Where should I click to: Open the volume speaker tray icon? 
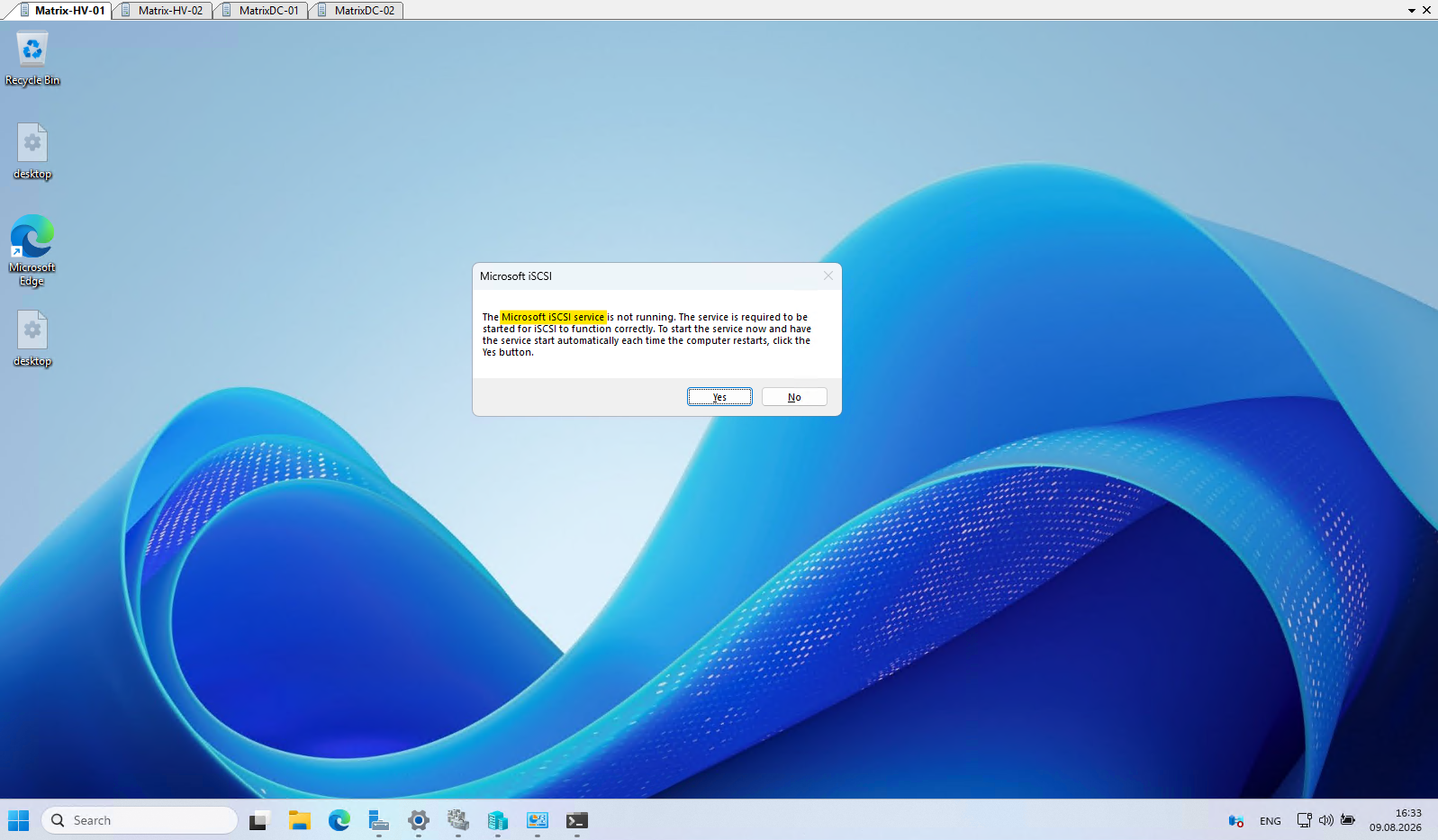click(1325, 820)
